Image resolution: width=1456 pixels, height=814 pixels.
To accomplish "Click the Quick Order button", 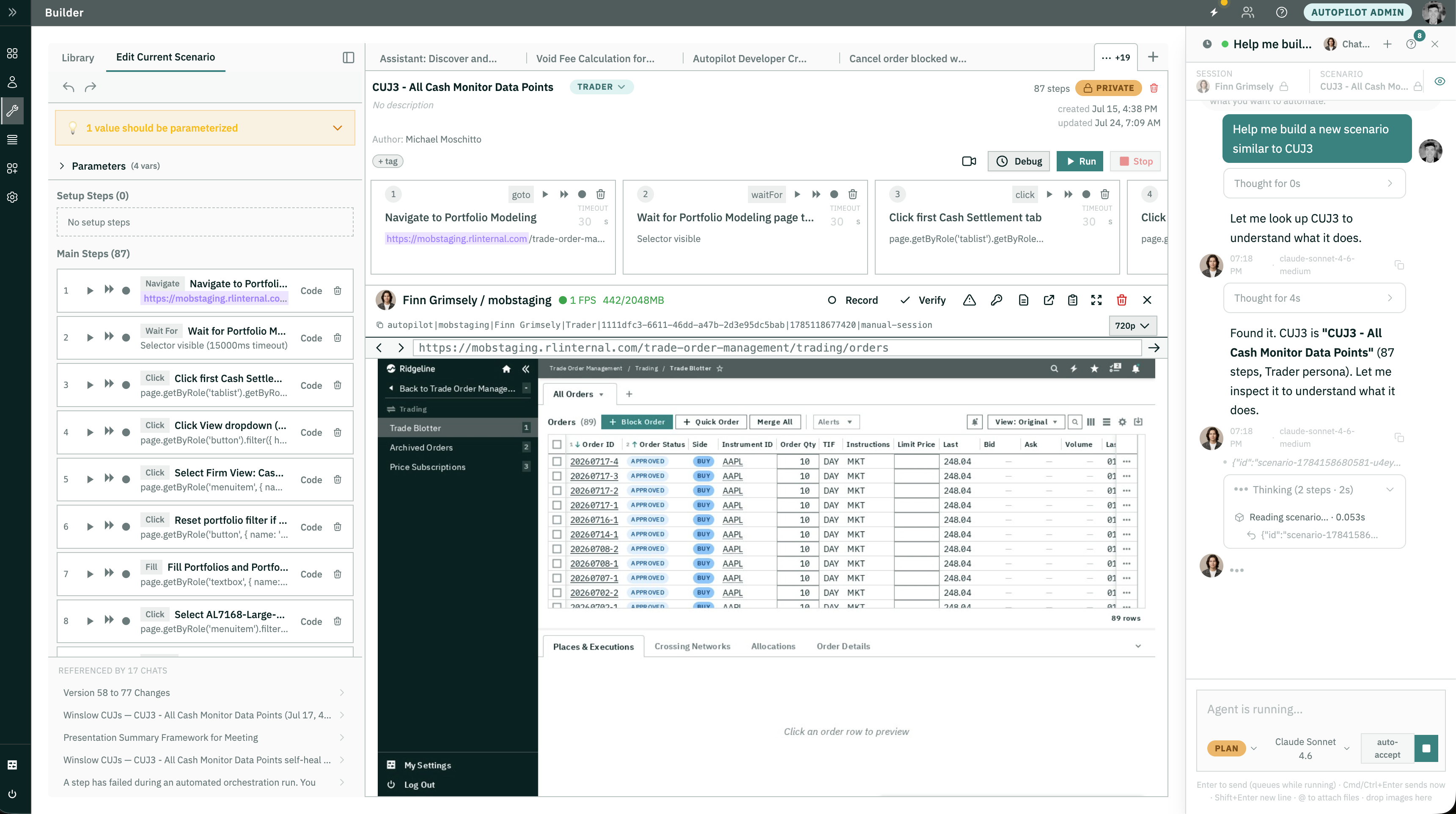I will pos(711,422).
